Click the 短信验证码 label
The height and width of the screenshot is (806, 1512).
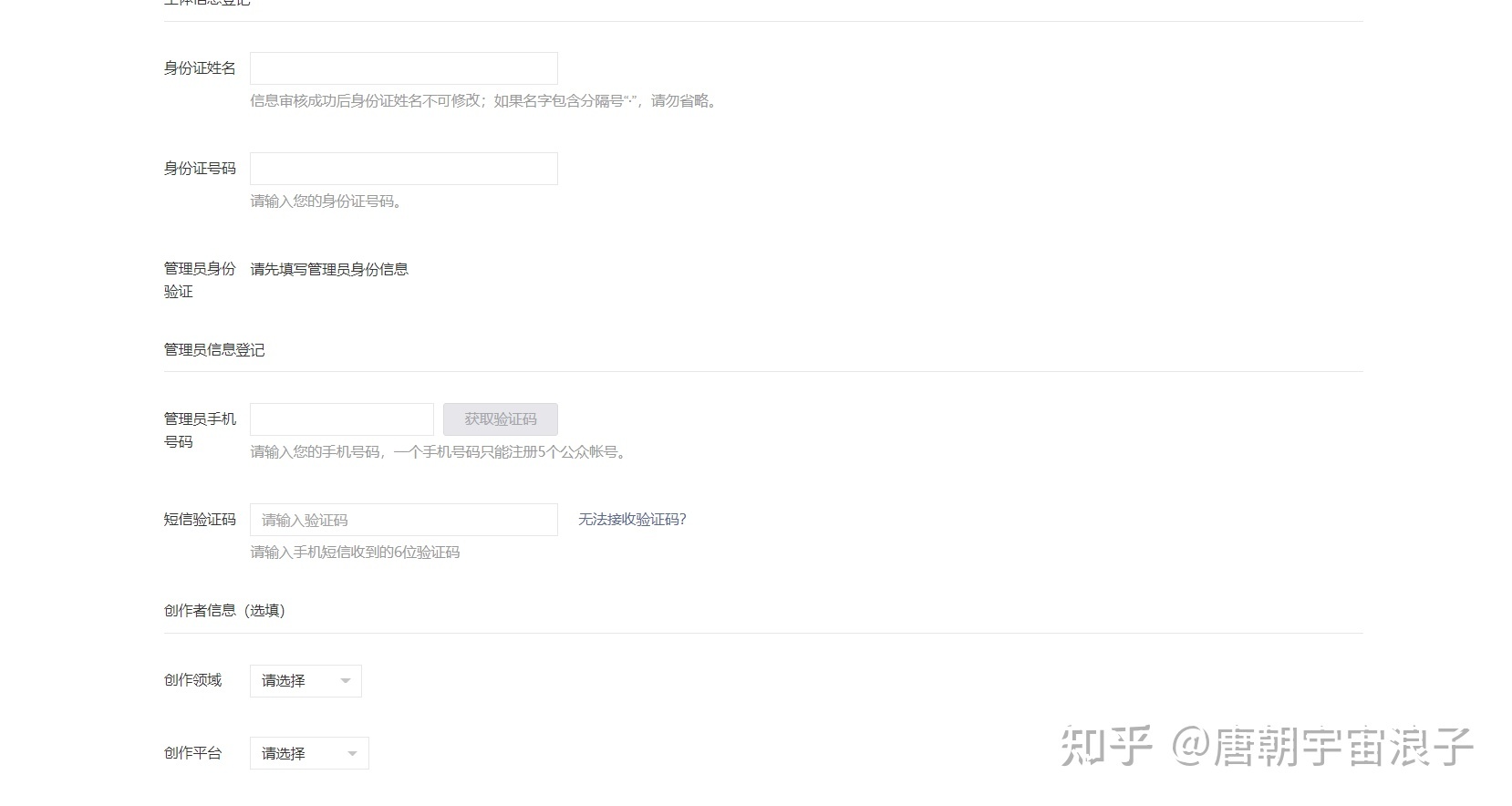(x=200, y=520)
